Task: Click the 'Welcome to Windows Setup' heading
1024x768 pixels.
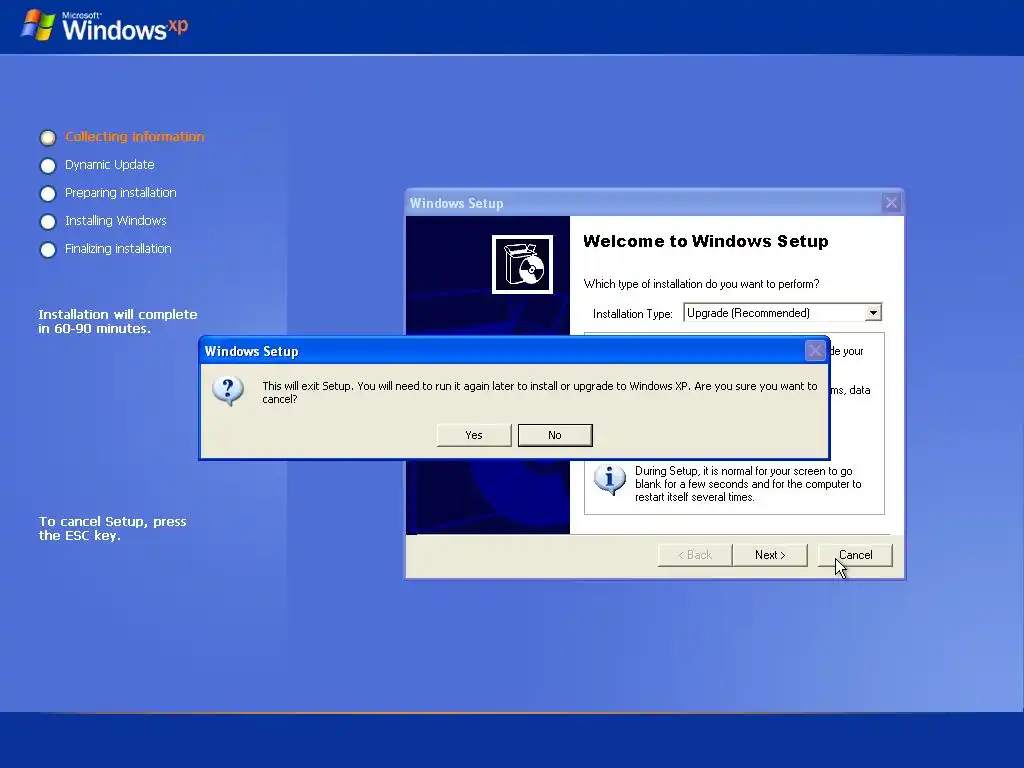Action: click(706, 241)
